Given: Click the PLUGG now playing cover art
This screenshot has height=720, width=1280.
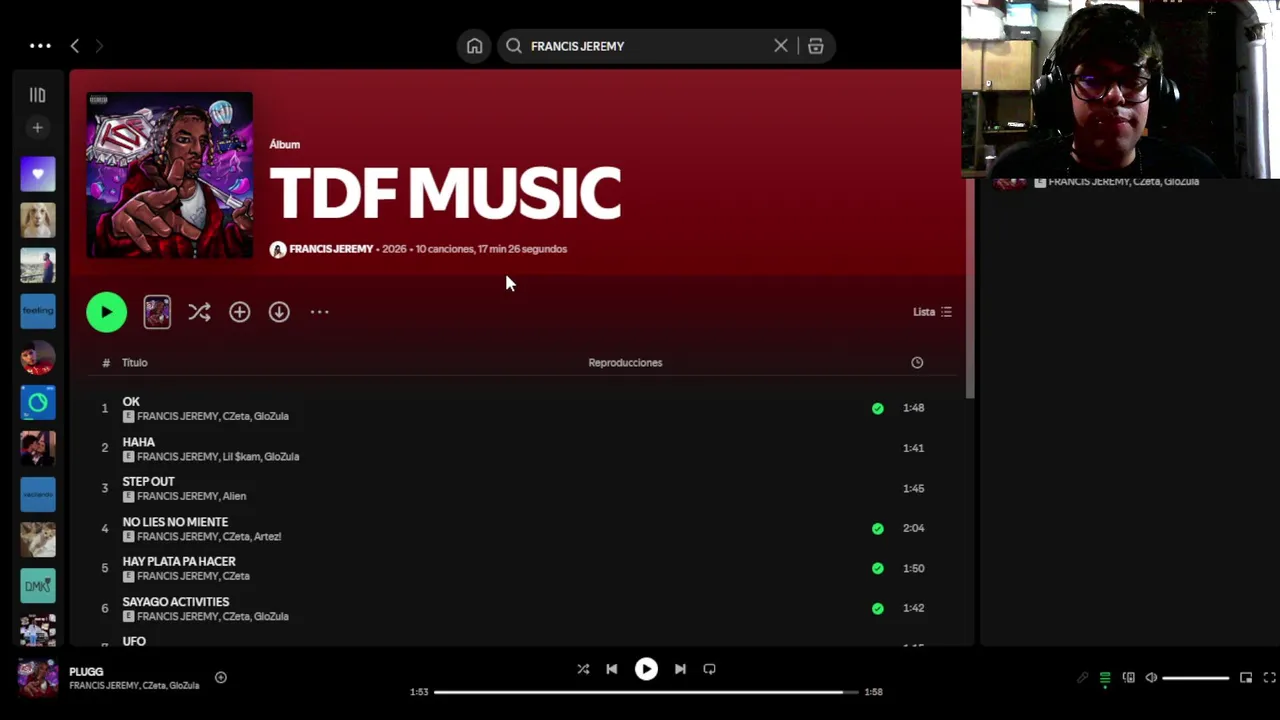Looking at the screenshot, I should pyautogui.click(x=38, y=678).
